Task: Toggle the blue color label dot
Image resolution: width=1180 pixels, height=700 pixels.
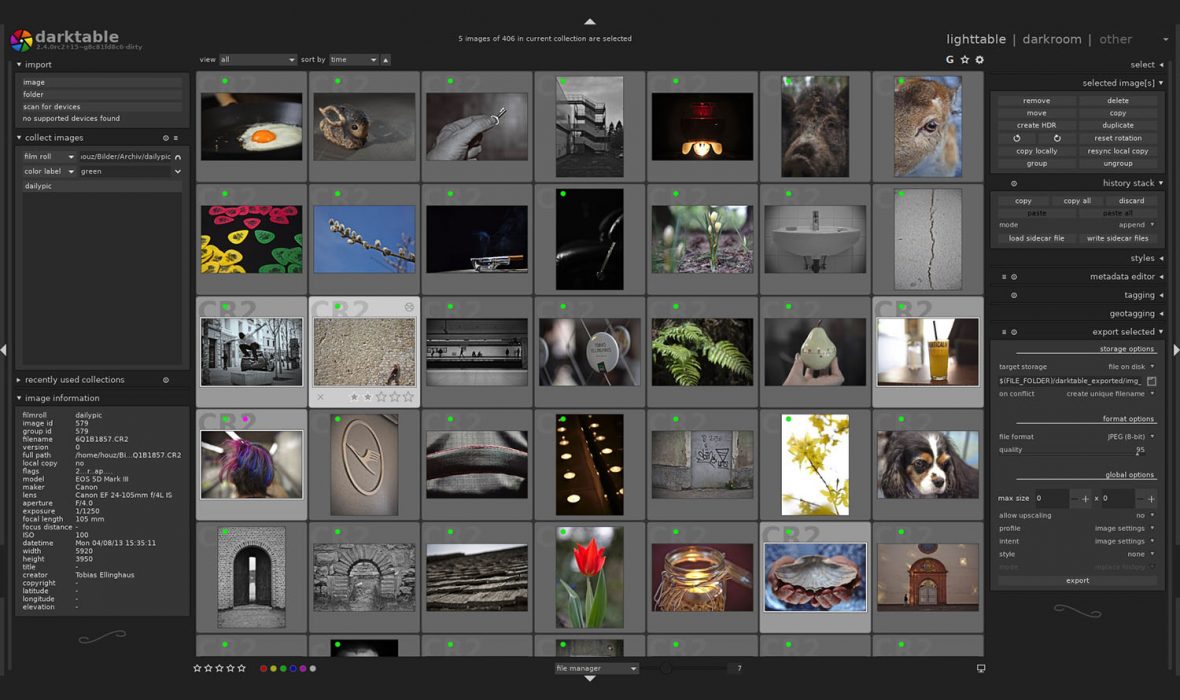Action: point(293,668)
